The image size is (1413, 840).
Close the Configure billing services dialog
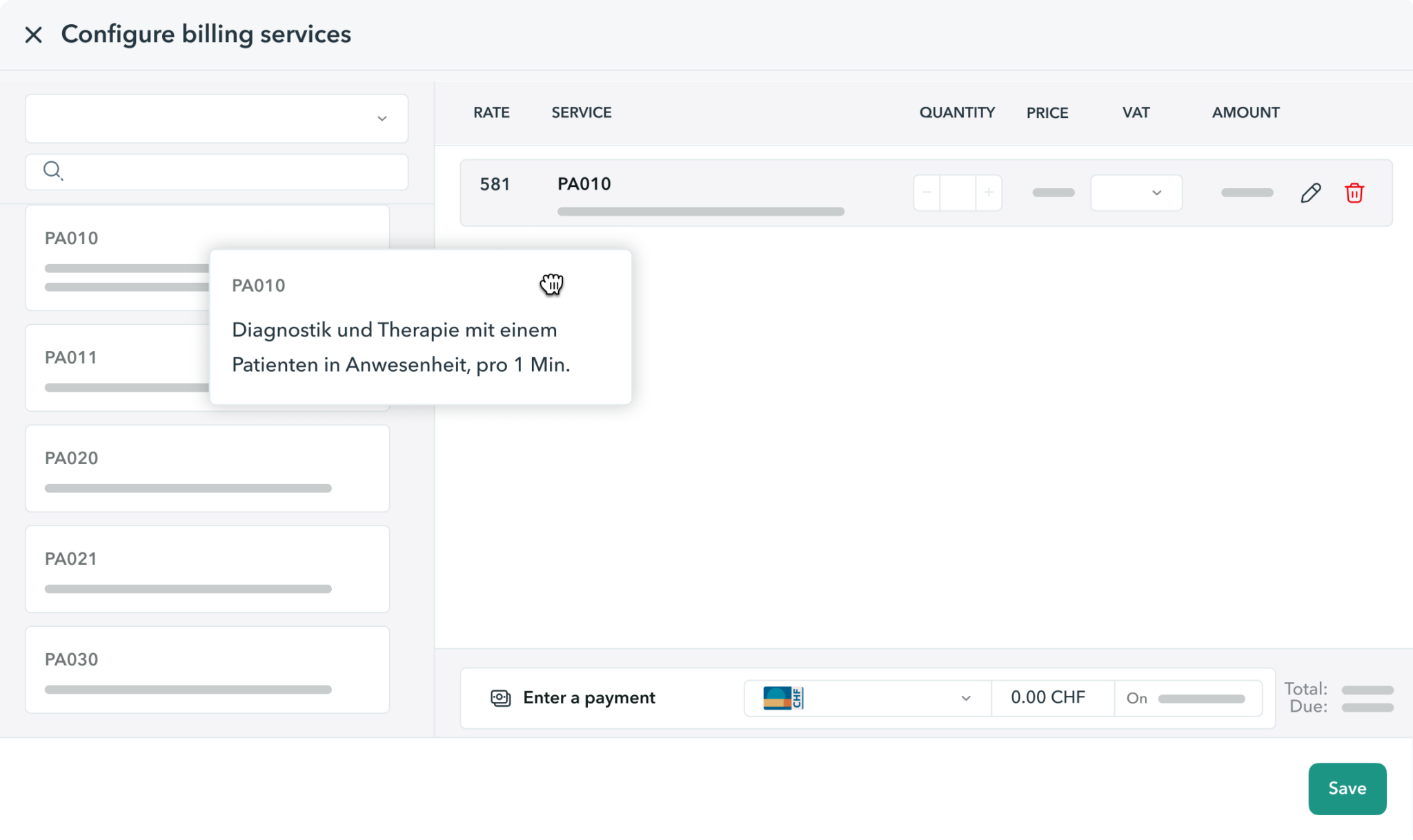pyautogui.click(x=33, y=34)
